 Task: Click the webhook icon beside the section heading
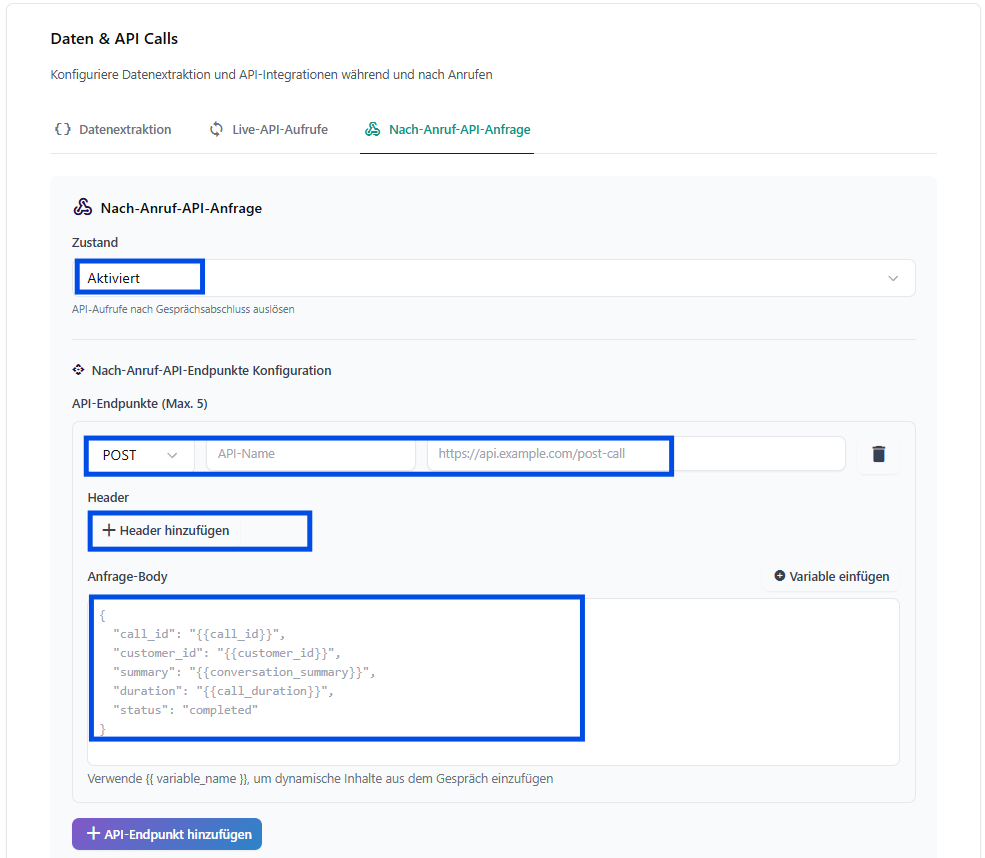83,208
